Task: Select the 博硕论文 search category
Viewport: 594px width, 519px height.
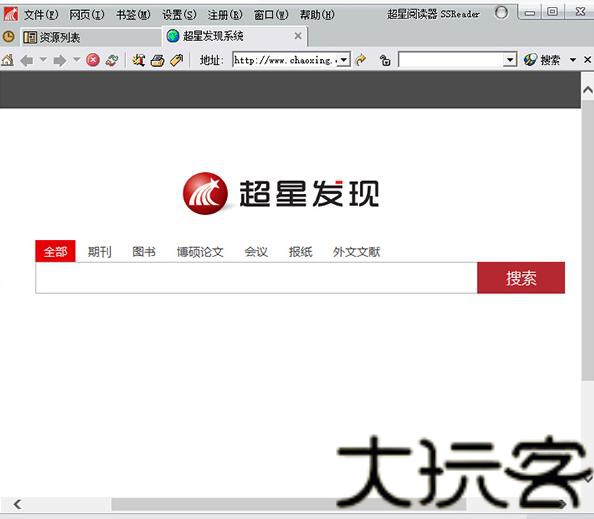Action: tap(200, 252)
